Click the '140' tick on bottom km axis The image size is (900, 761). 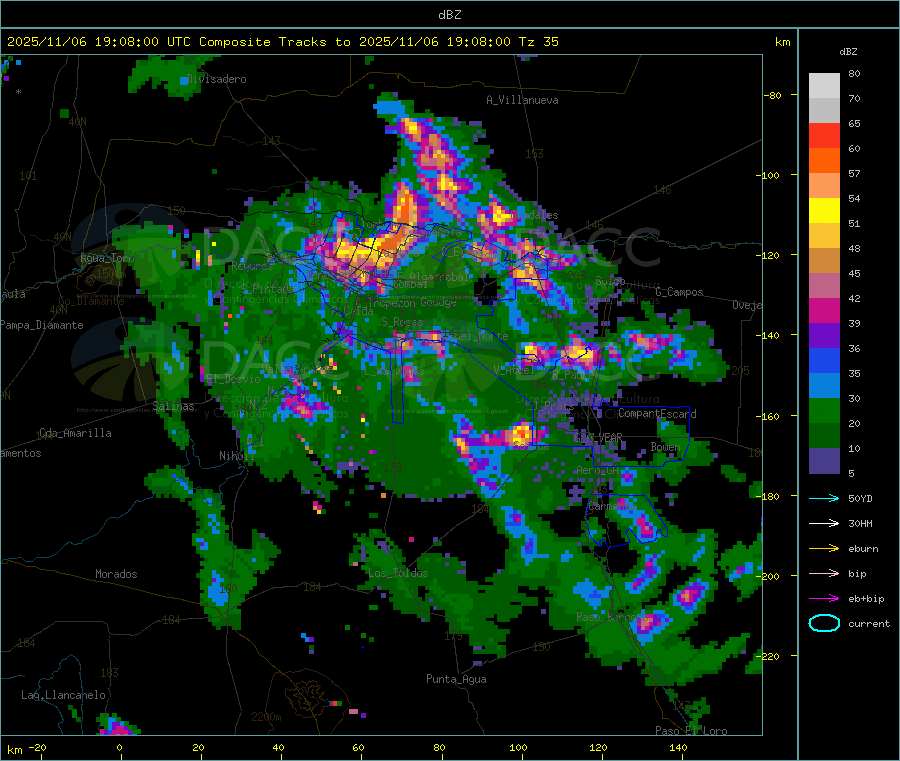(678, 747)
